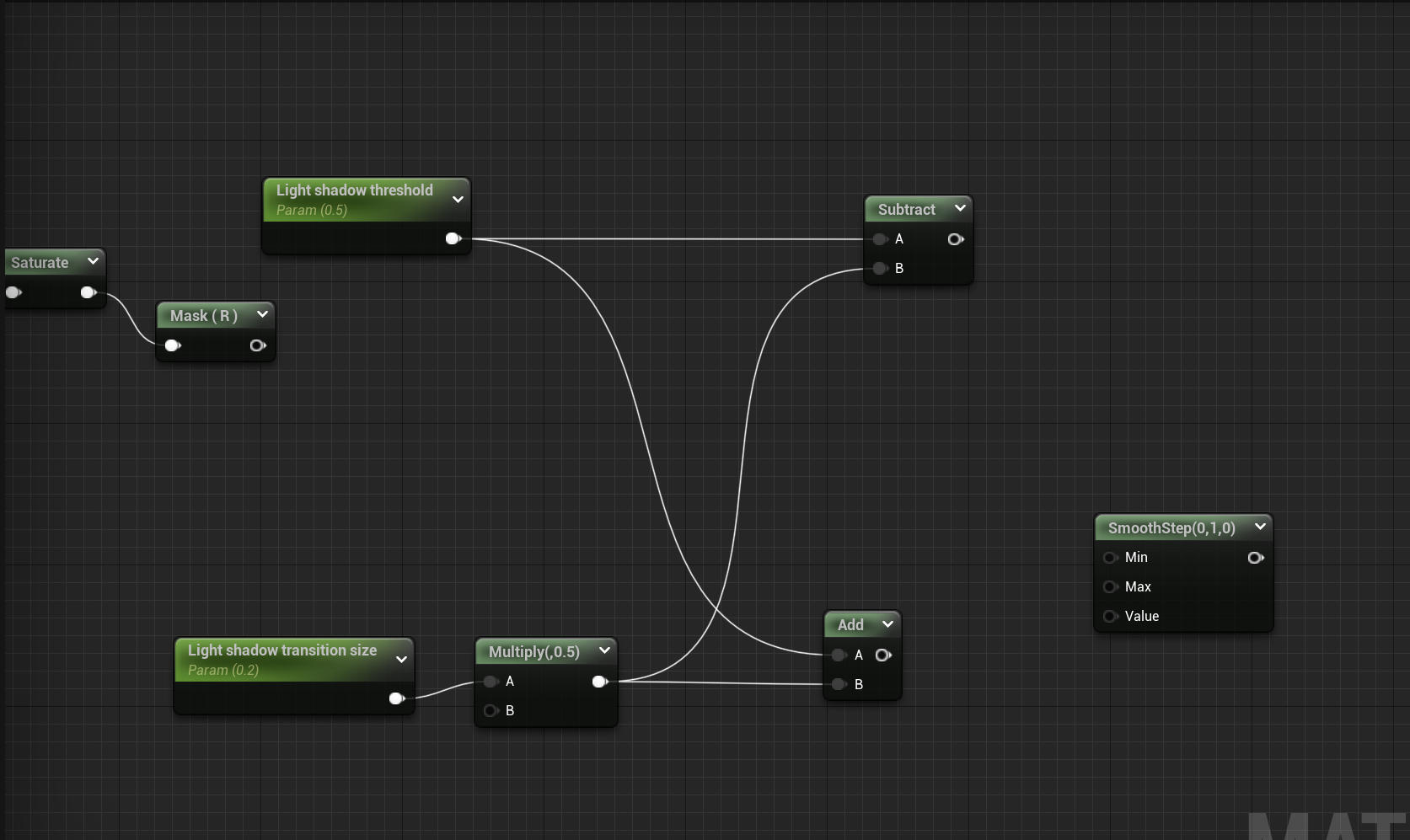Select the Light shadow threshold node title

point(355,190)
